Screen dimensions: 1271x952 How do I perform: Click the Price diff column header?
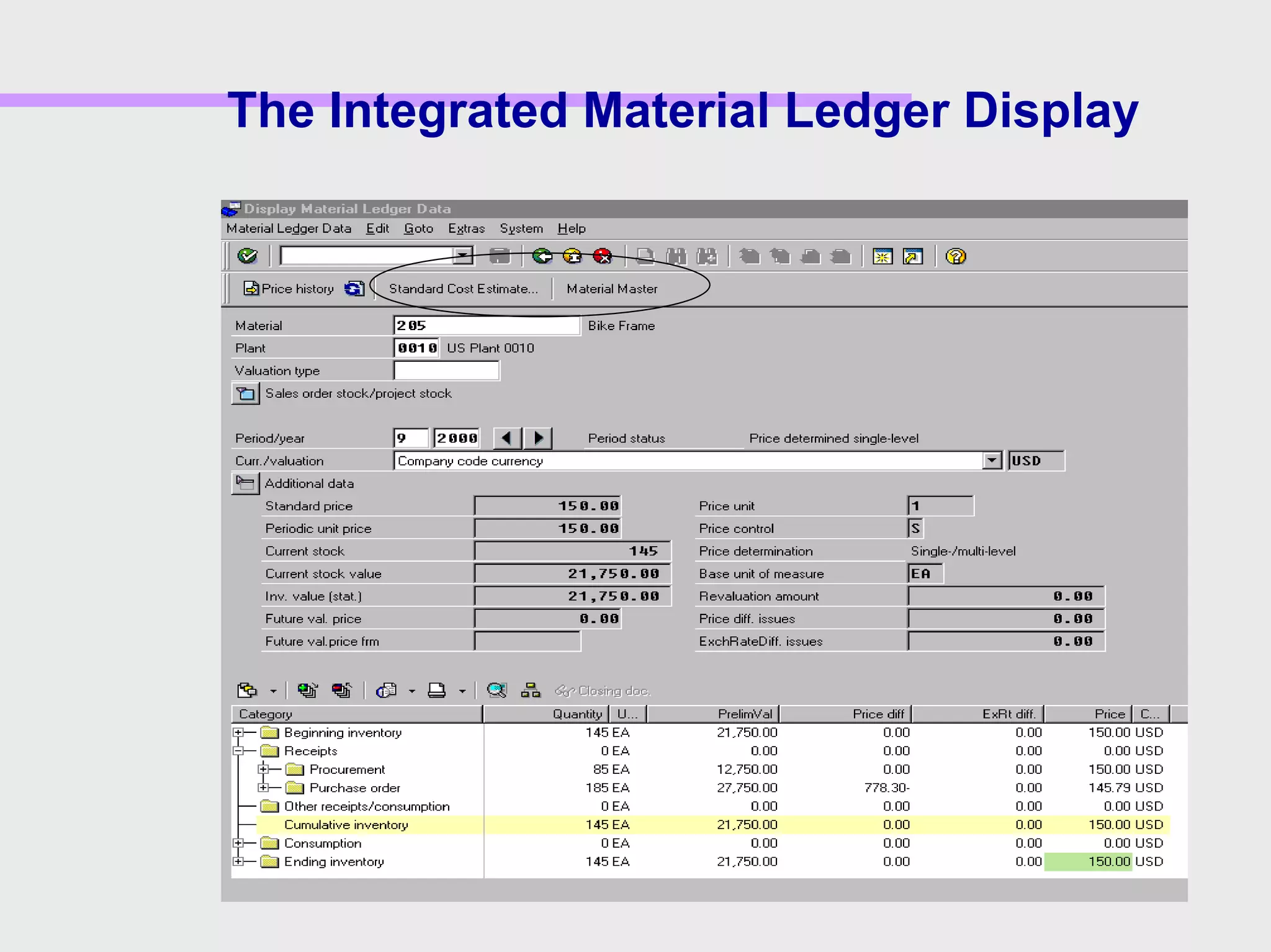[x=845, y=714]
